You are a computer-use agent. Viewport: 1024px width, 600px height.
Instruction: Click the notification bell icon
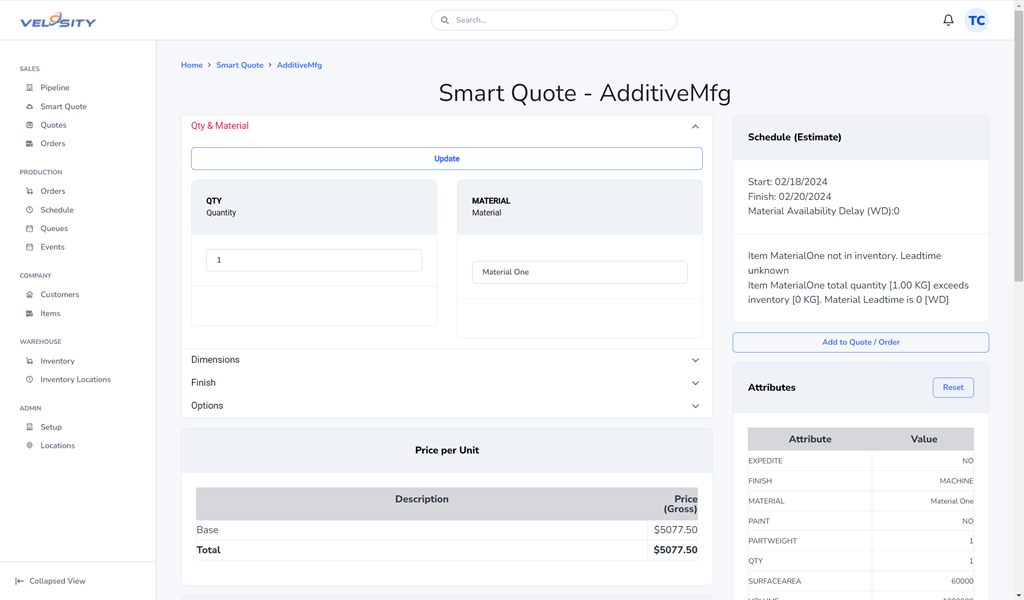[x=948, y=20]
